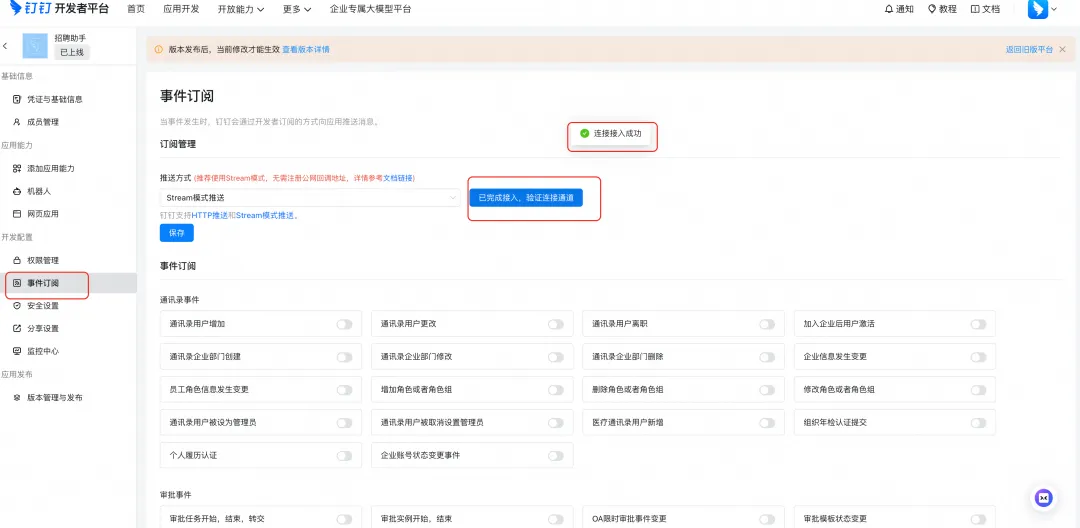Viewport: 1080px width, 528px height.
Task: Open the 文档链接 reference link
Action: pyautogui.click(x=396, y=178)
